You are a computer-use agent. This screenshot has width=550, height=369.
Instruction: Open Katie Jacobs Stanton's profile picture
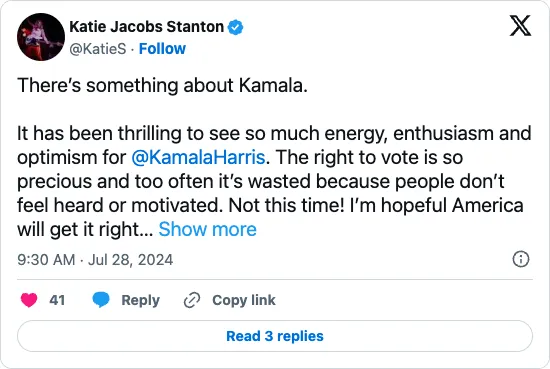click(41, 37)
